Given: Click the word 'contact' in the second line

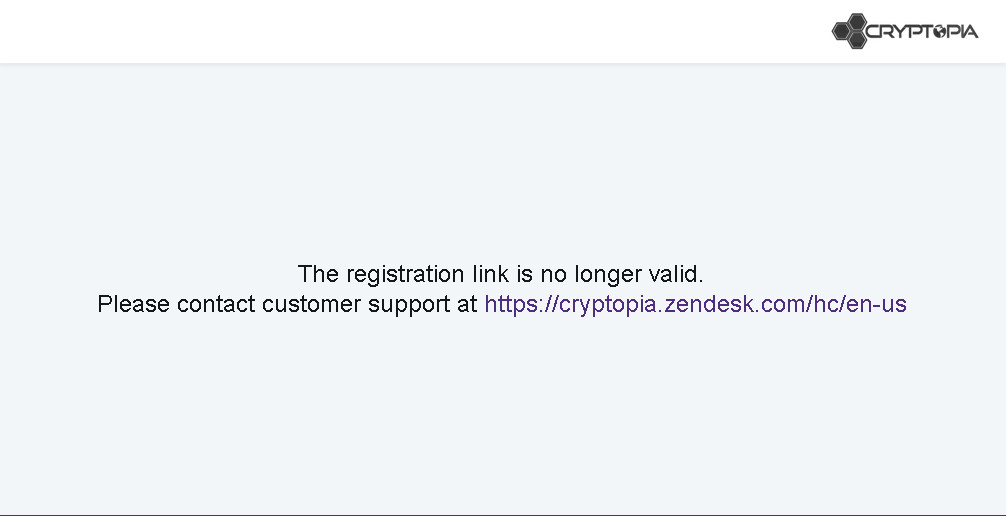Looking at the screenshot, I should coord(216,304).
